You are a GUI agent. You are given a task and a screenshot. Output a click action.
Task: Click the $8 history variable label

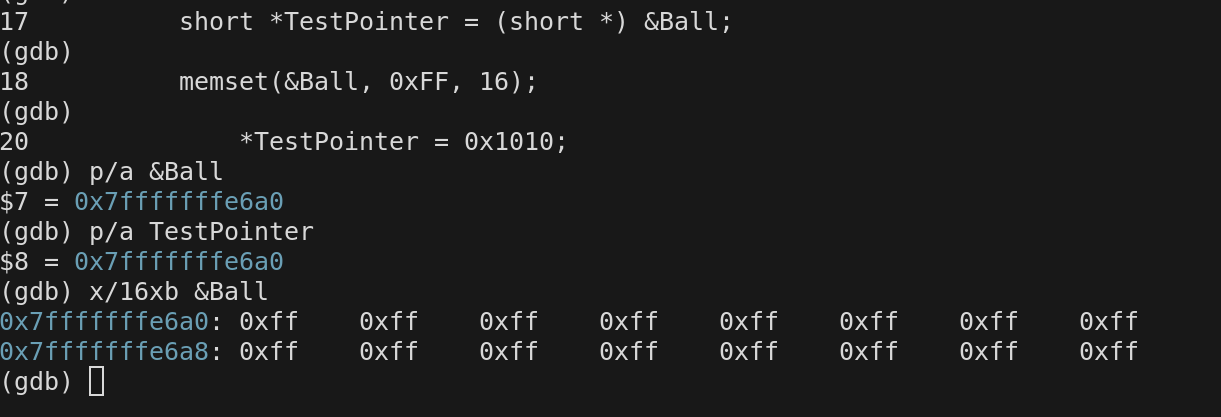pyautogui.click(x=14, y=261)
